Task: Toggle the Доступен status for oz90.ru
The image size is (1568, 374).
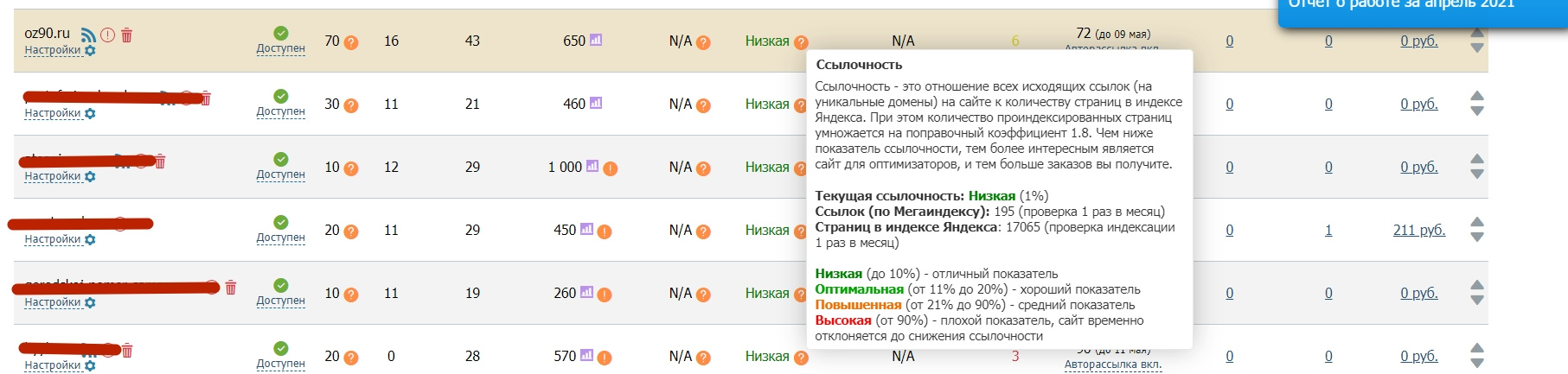Action: (x=280, y=48)
